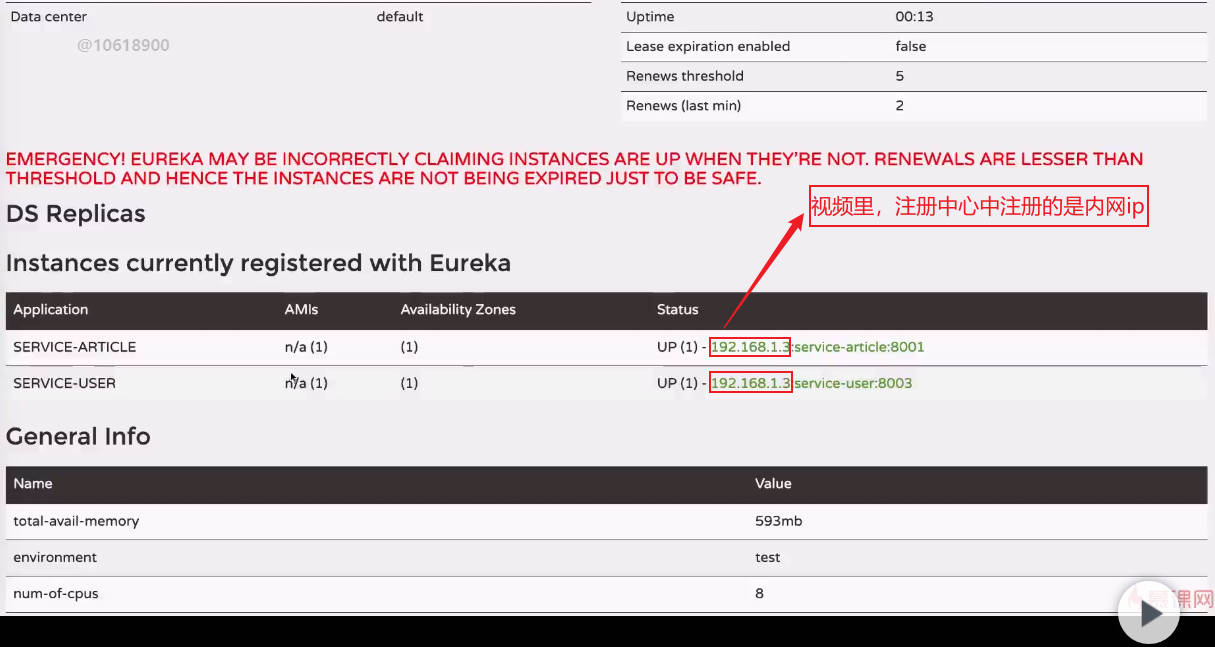Select SERVICE-USER availability zones value (1)
This screenshot has width=1215, height=647.
(x=409, y=383)
